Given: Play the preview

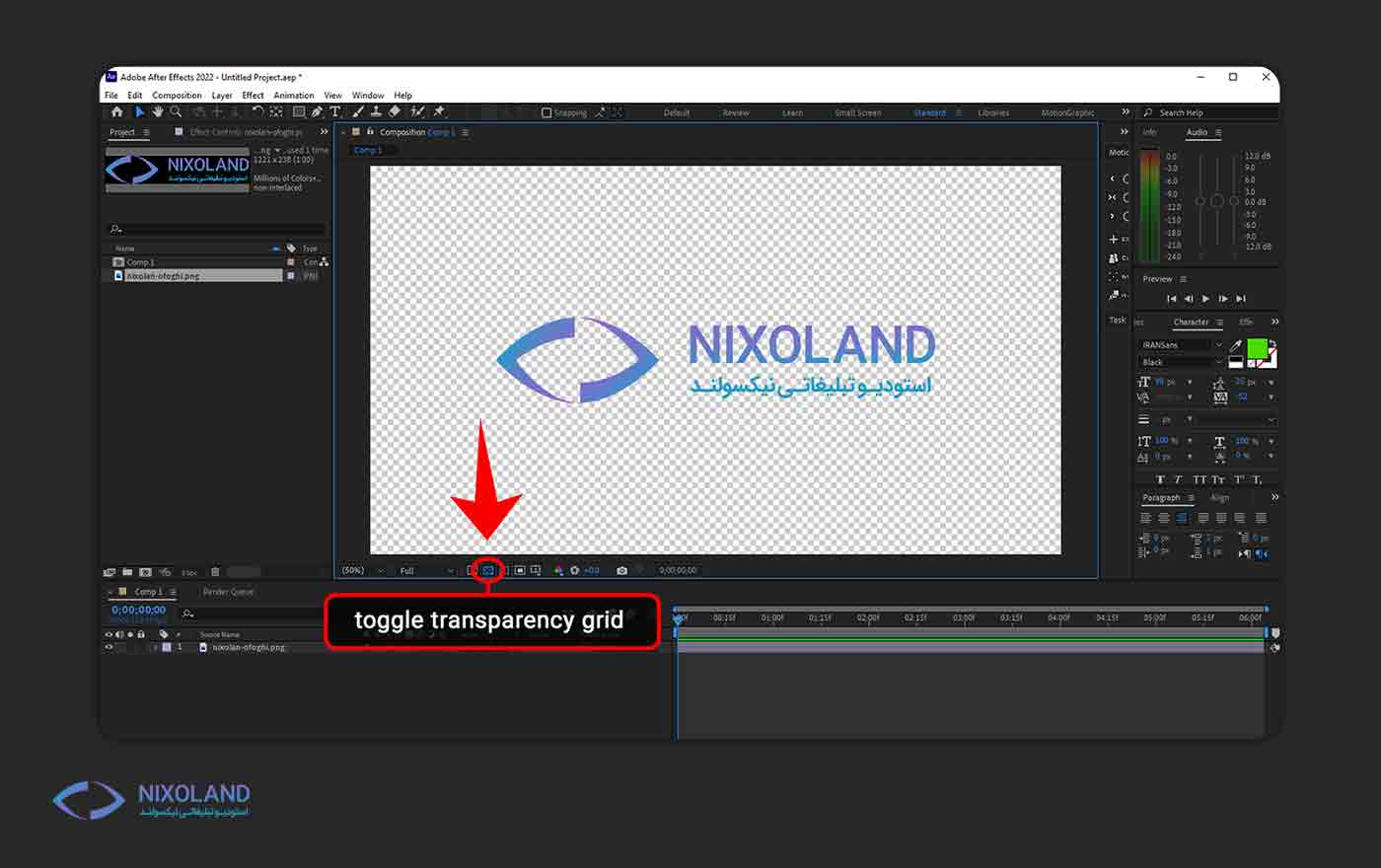Looking at the screenshot, I should tap(1205, 299).
